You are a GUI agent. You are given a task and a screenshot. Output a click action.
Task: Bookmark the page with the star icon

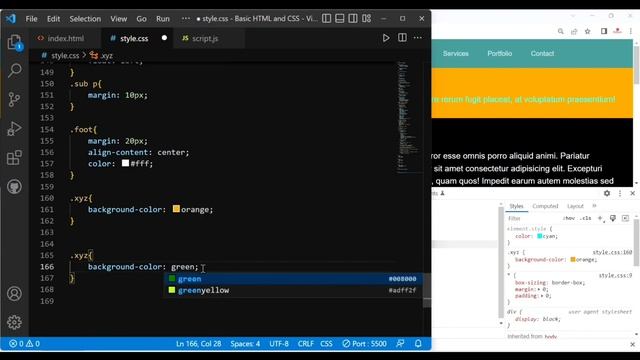[587, 31]
